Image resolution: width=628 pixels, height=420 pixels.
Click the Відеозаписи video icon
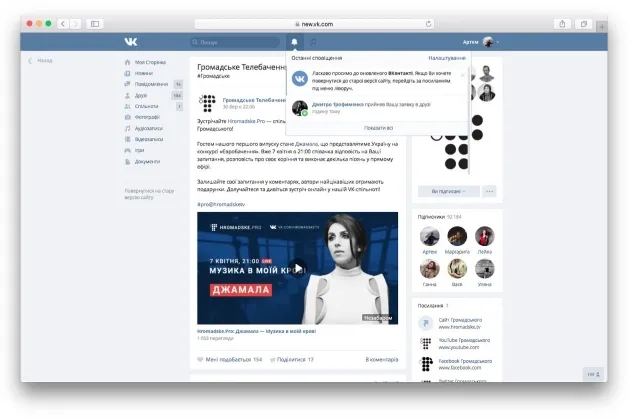click(x=127, y=139)
